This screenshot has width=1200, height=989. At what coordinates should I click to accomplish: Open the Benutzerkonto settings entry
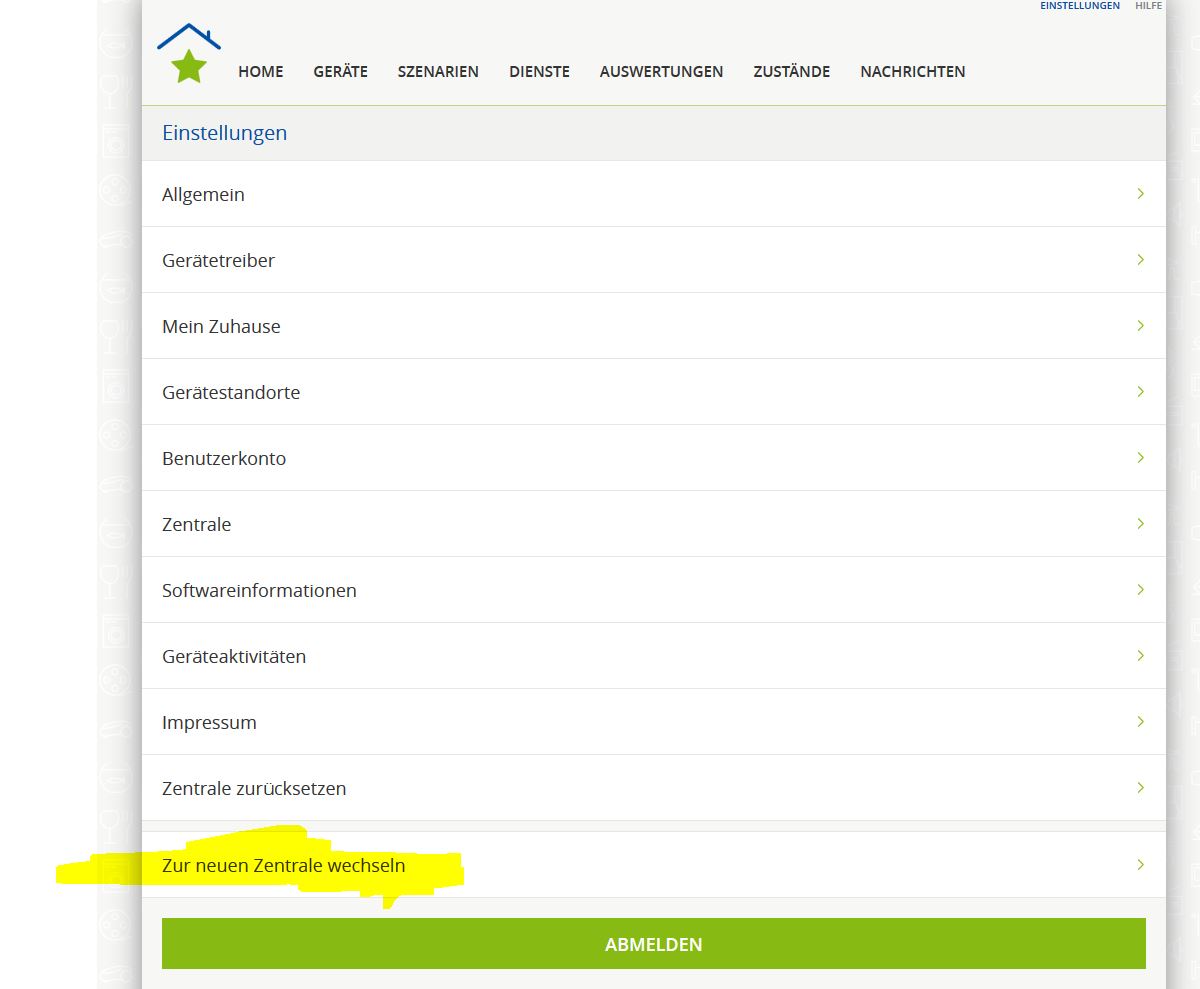coord(224,458)
